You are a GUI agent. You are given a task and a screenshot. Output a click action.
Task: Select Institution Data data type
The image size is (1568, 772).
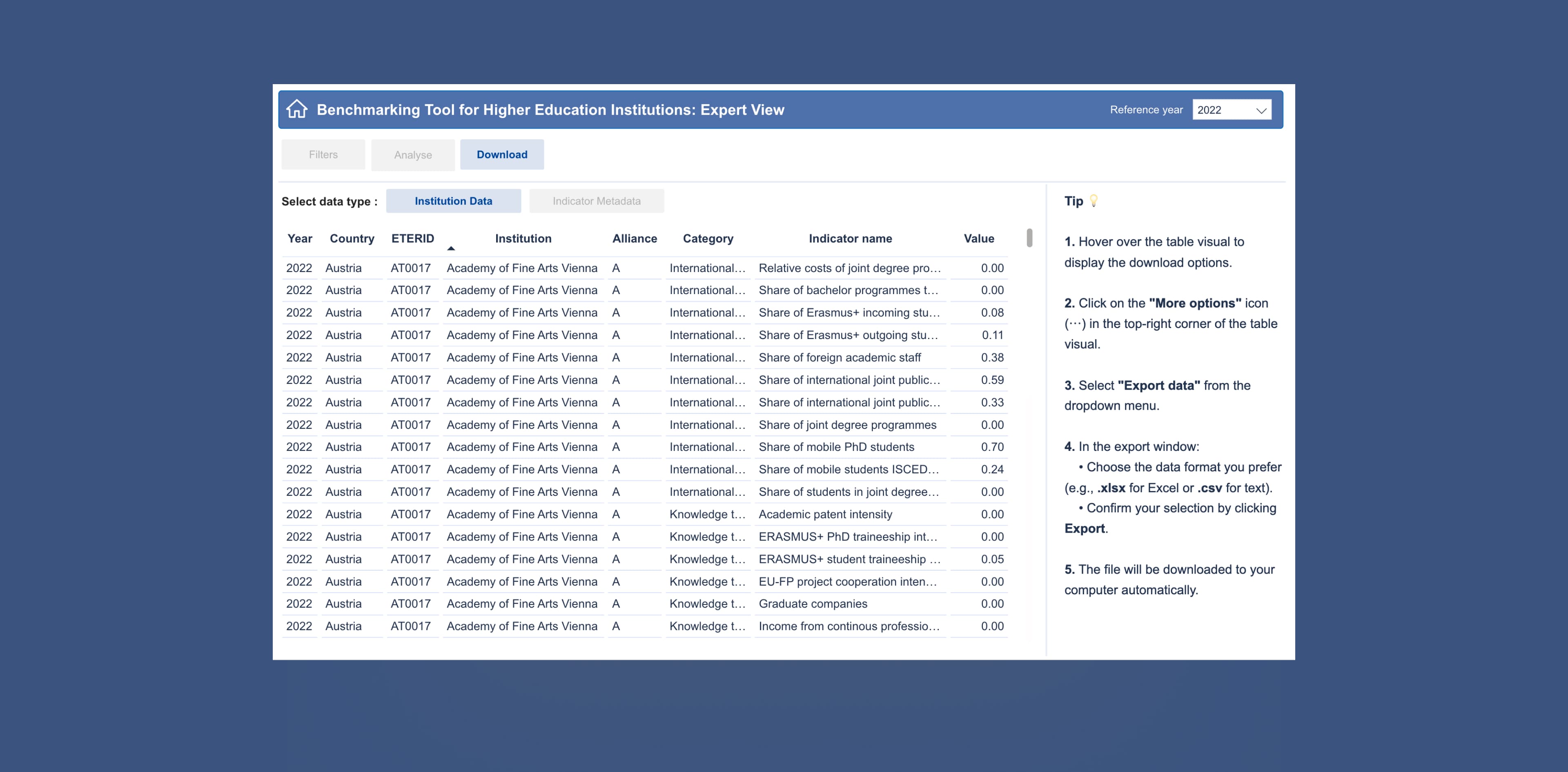coord(453,201)
